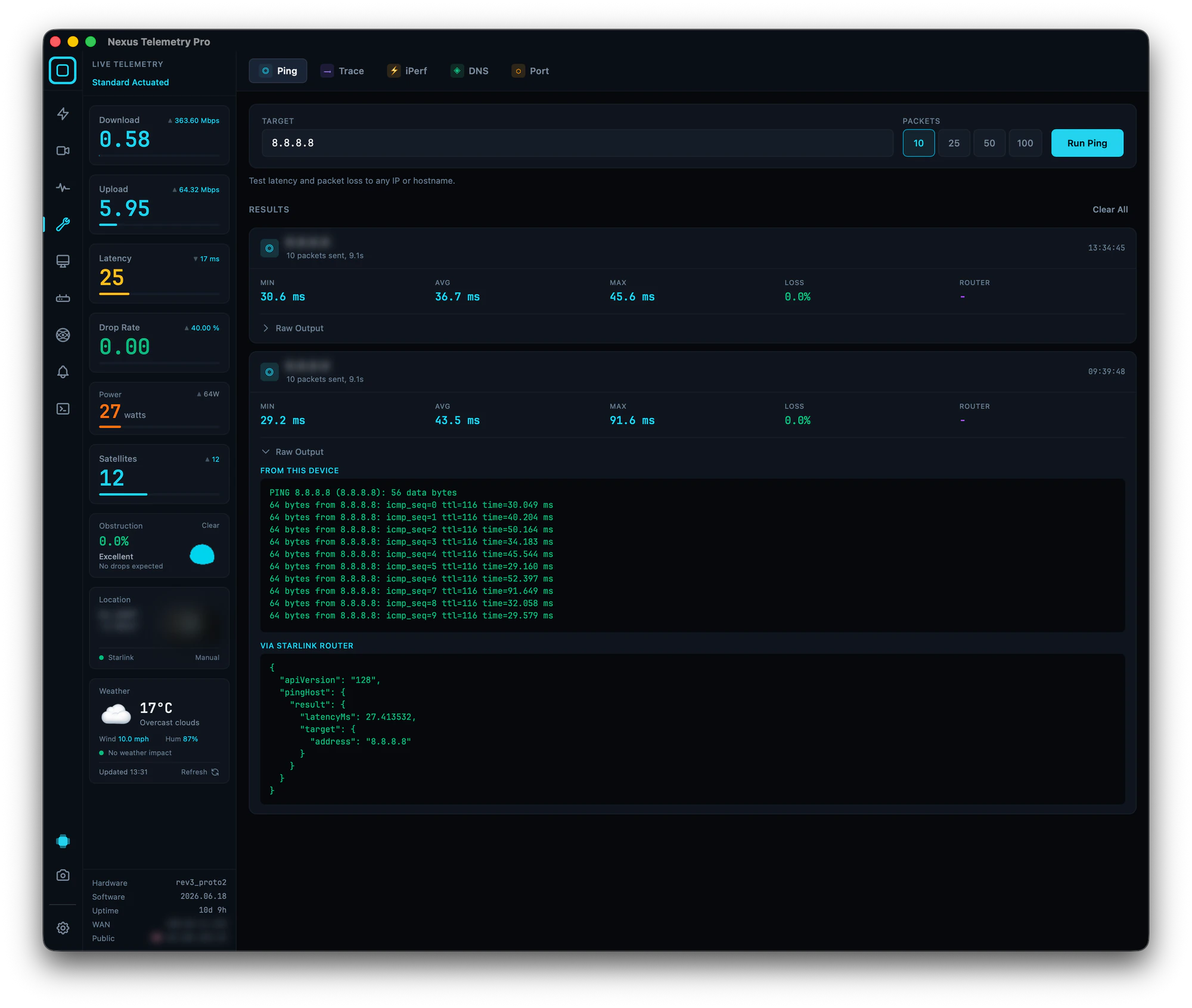Open the activity pulse sidebar section

63,188
